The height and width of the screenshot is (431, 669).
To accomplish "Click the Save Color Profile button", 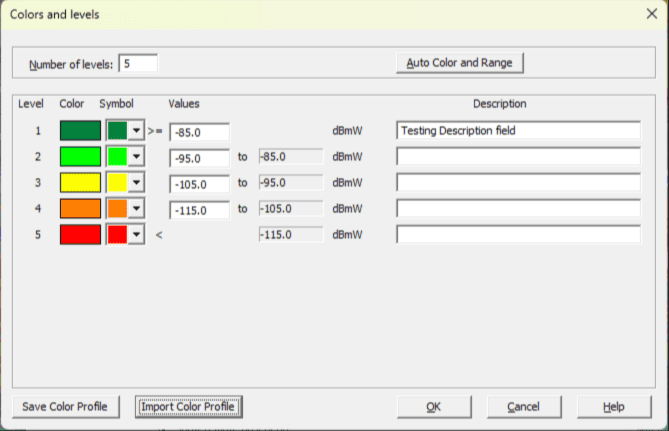I will 66,407.
